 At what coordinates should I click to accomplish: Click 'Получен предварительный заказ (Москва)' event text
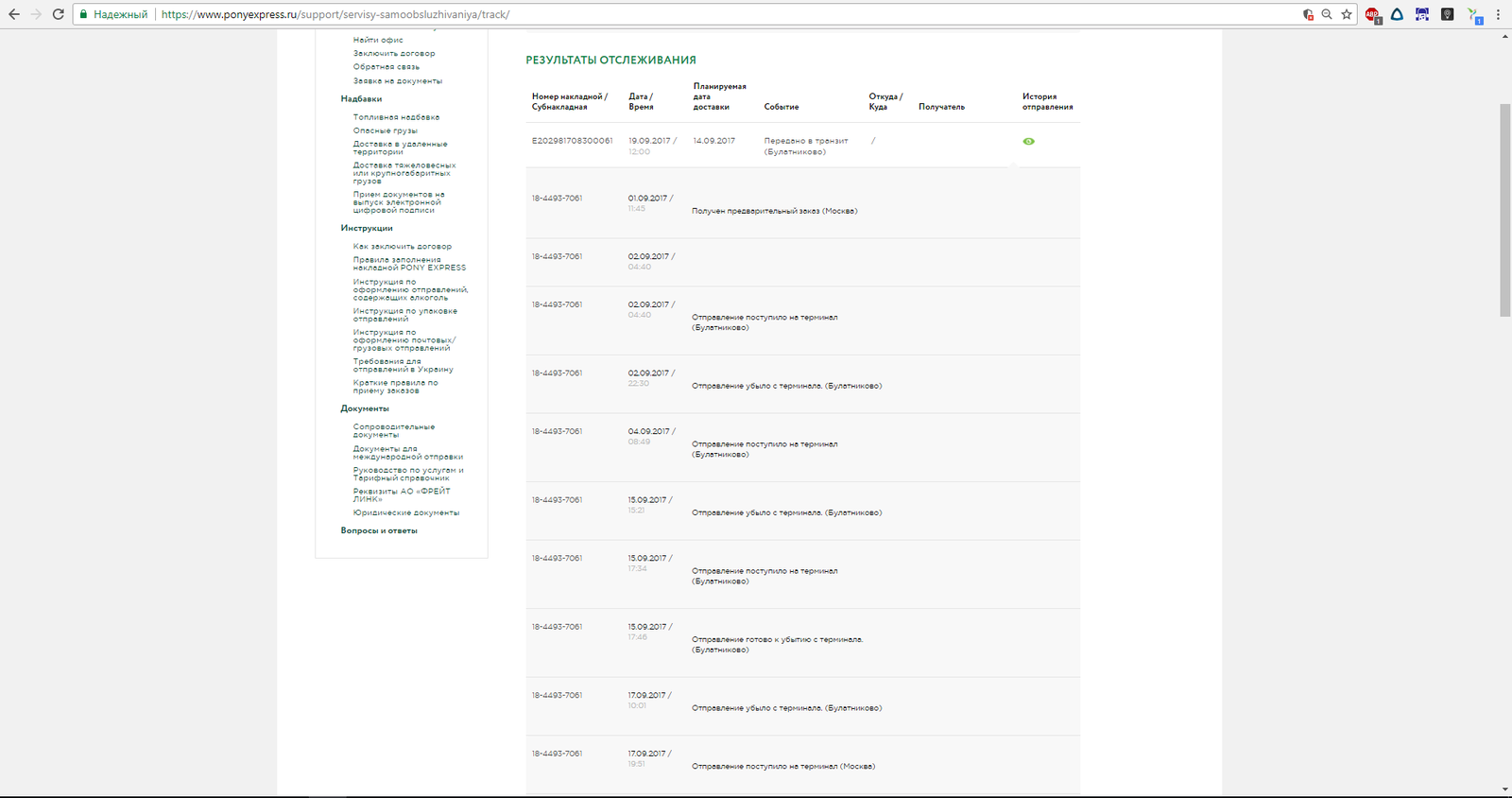(774, 211)
